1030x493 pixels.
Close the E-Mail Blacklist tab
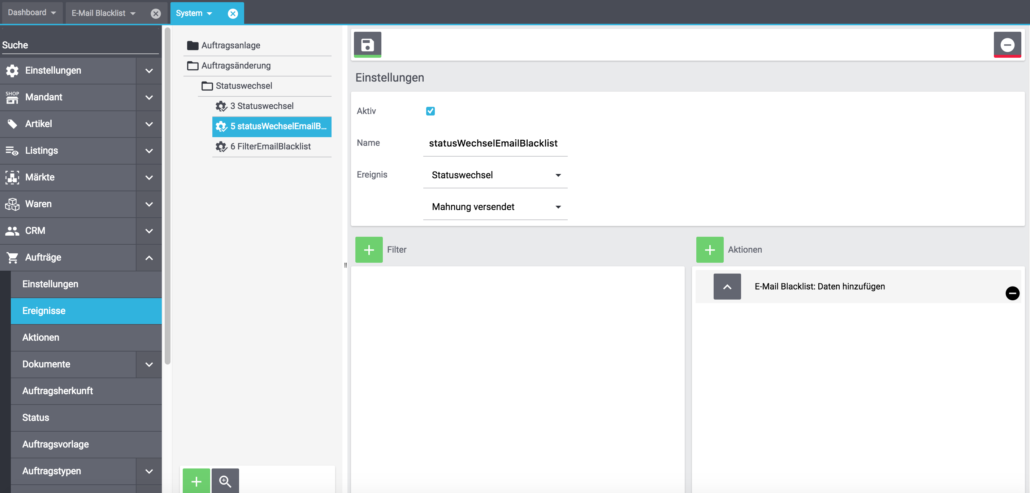pos(156,13)
